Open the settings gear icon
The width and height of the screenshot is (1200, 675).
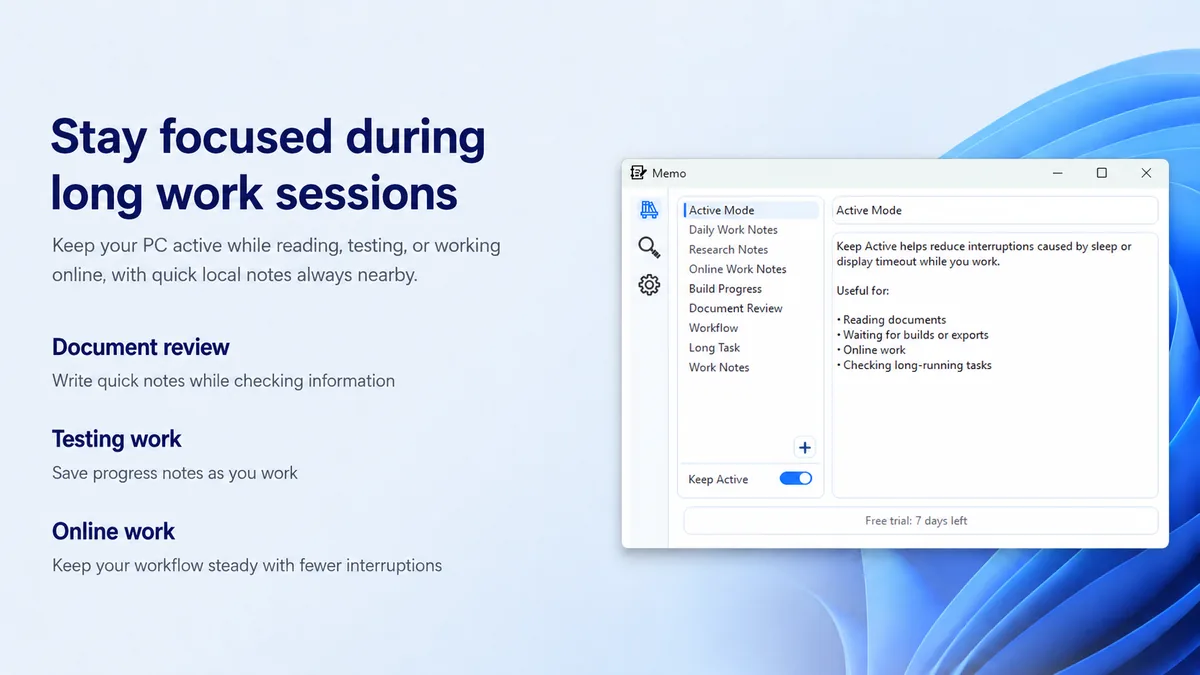[649, 285]
